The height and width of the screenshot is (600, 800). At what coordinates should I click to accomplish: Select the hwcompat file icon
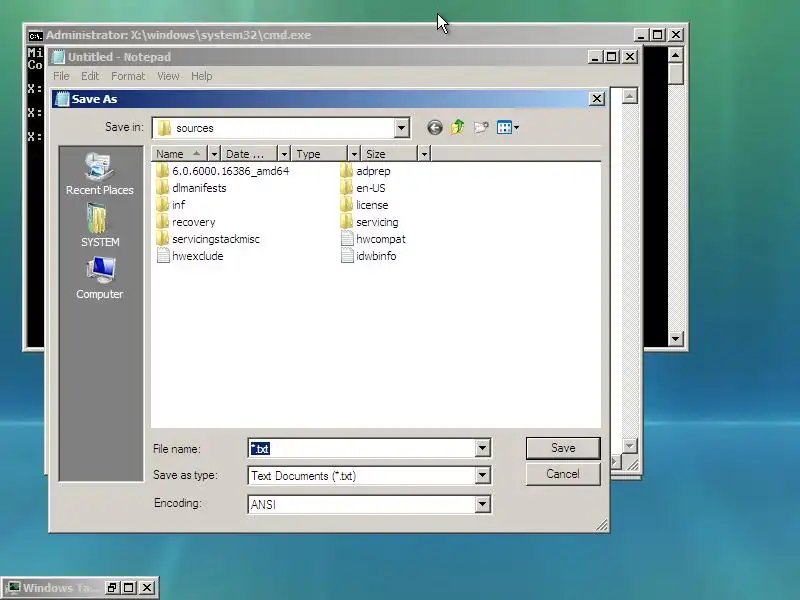[x=347, y=239]
